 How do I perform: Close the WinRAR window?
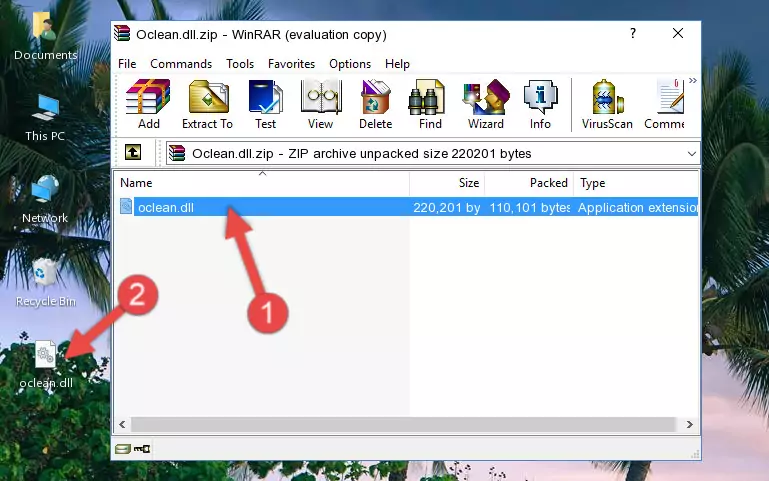click(x=678, y=33)
